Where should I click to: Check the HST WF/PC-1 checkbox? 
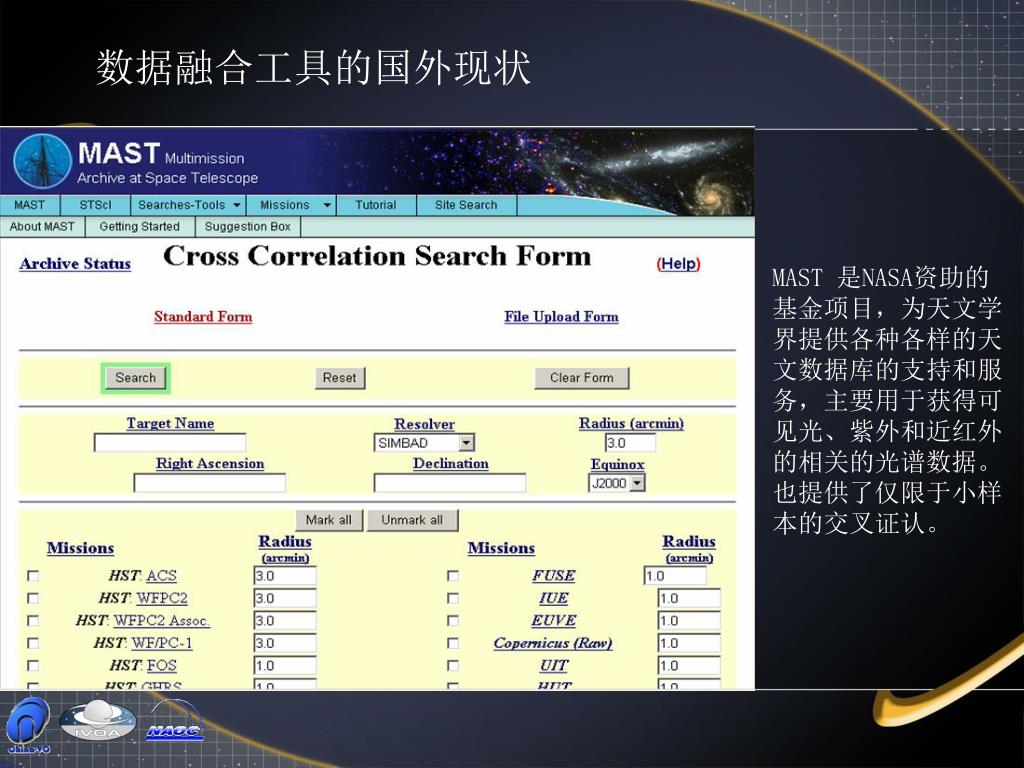pos(33,643)
